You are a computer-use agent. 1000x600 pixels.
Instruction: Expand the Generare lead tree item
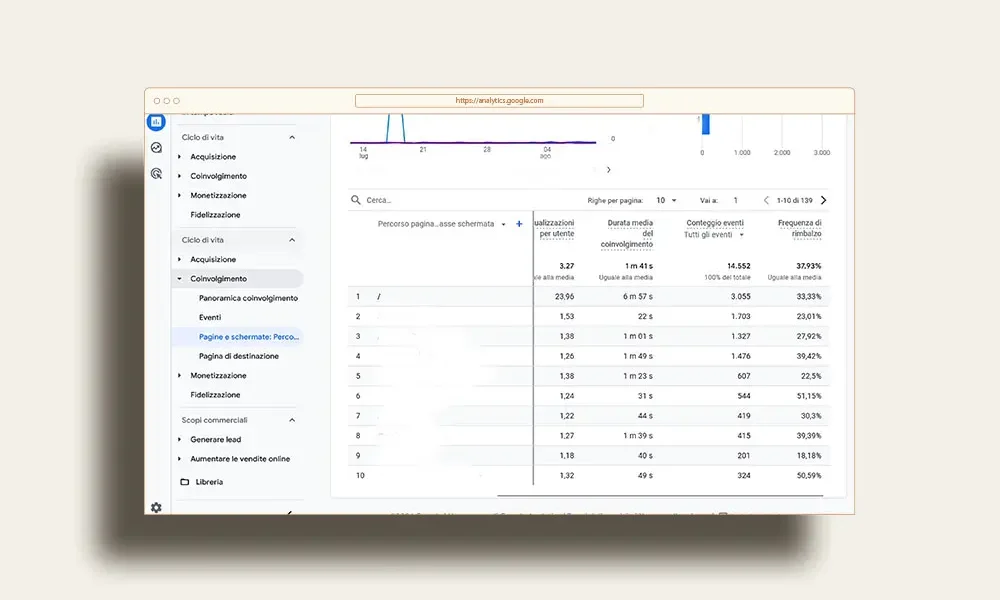tap(179, 439)
